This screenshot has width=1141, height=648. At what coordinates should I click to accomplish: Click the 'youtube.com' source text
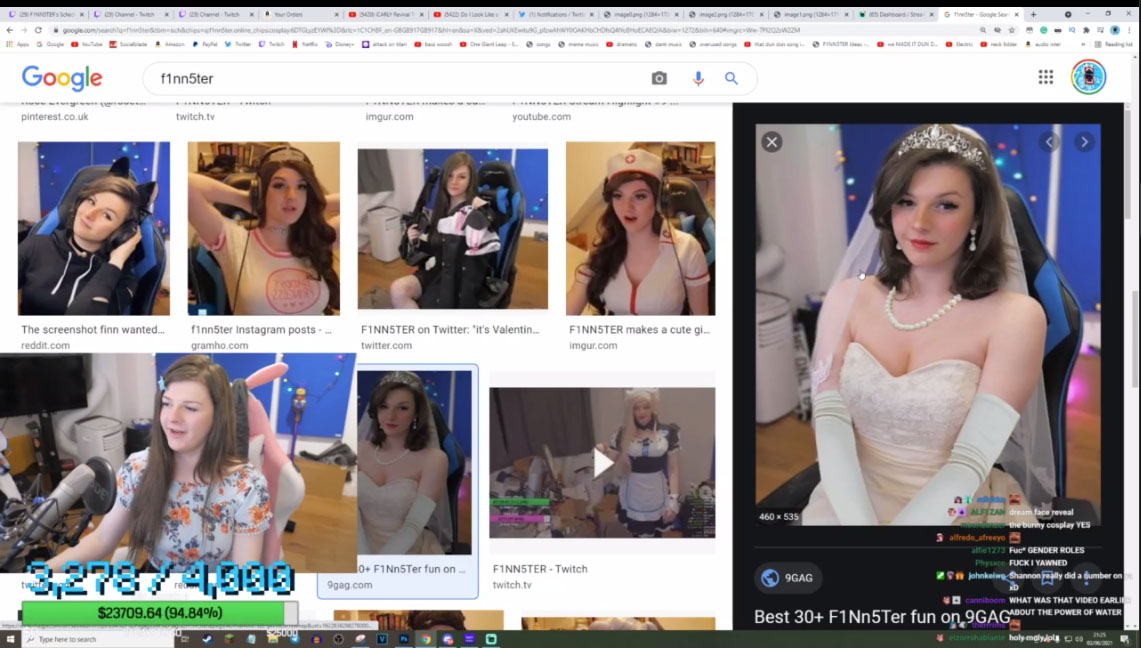(541, 116)
